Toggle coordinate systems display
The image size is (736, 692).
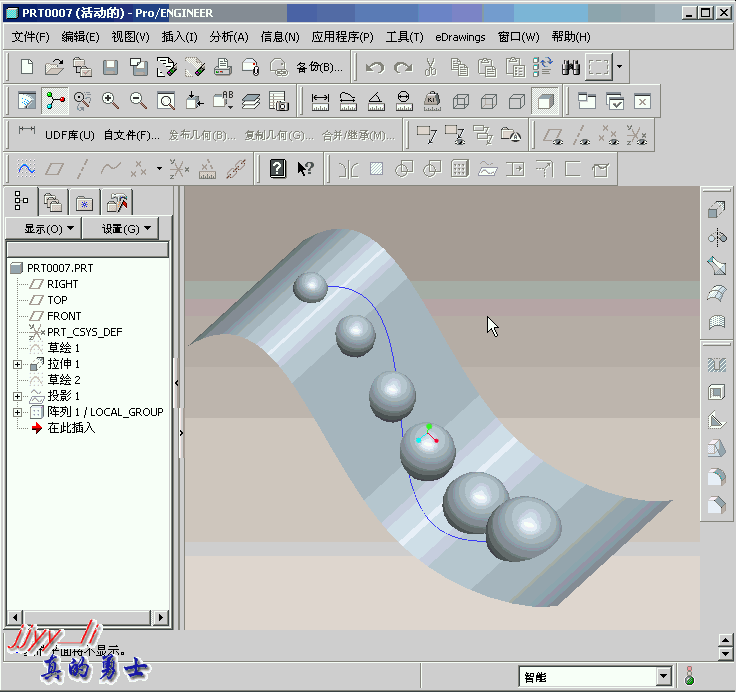636,136
